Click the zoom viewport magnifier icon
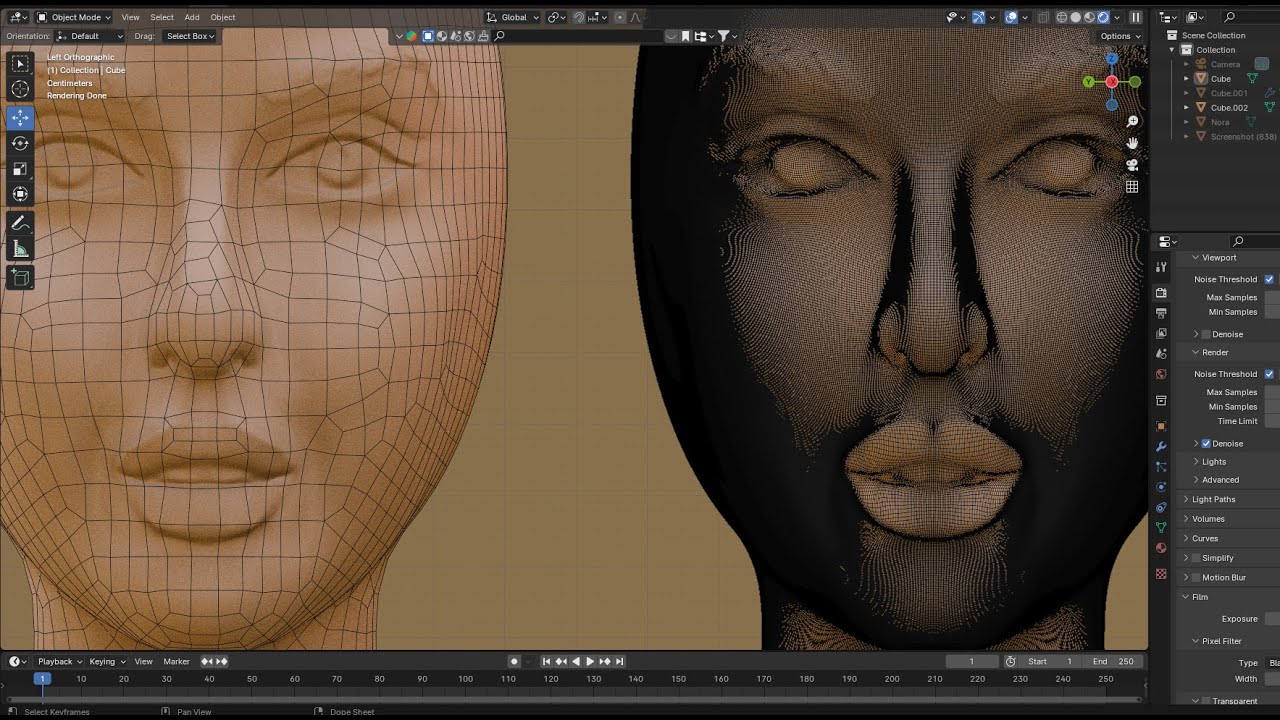 (x=1132, y=121)
